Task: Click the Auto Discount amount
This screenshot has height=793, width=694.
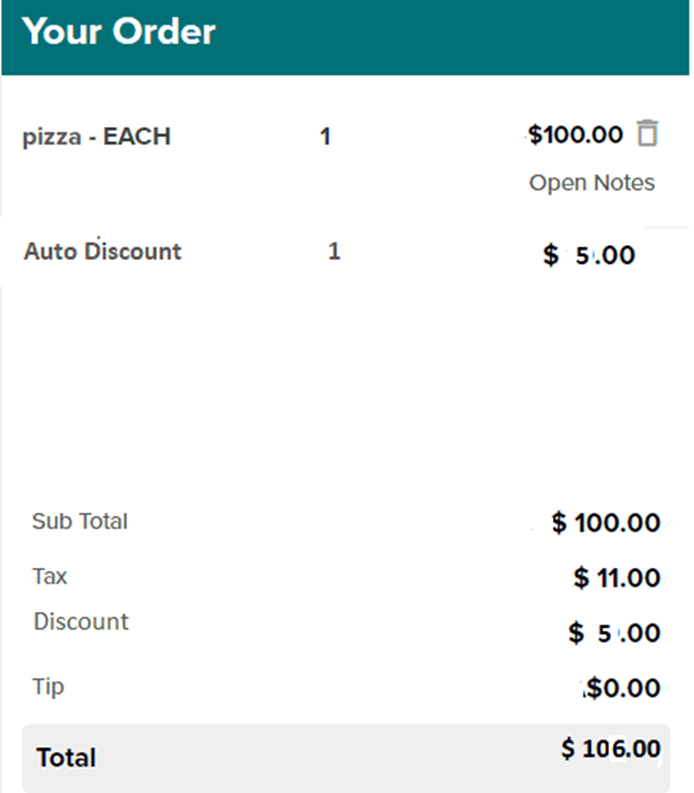Action: 589,256
